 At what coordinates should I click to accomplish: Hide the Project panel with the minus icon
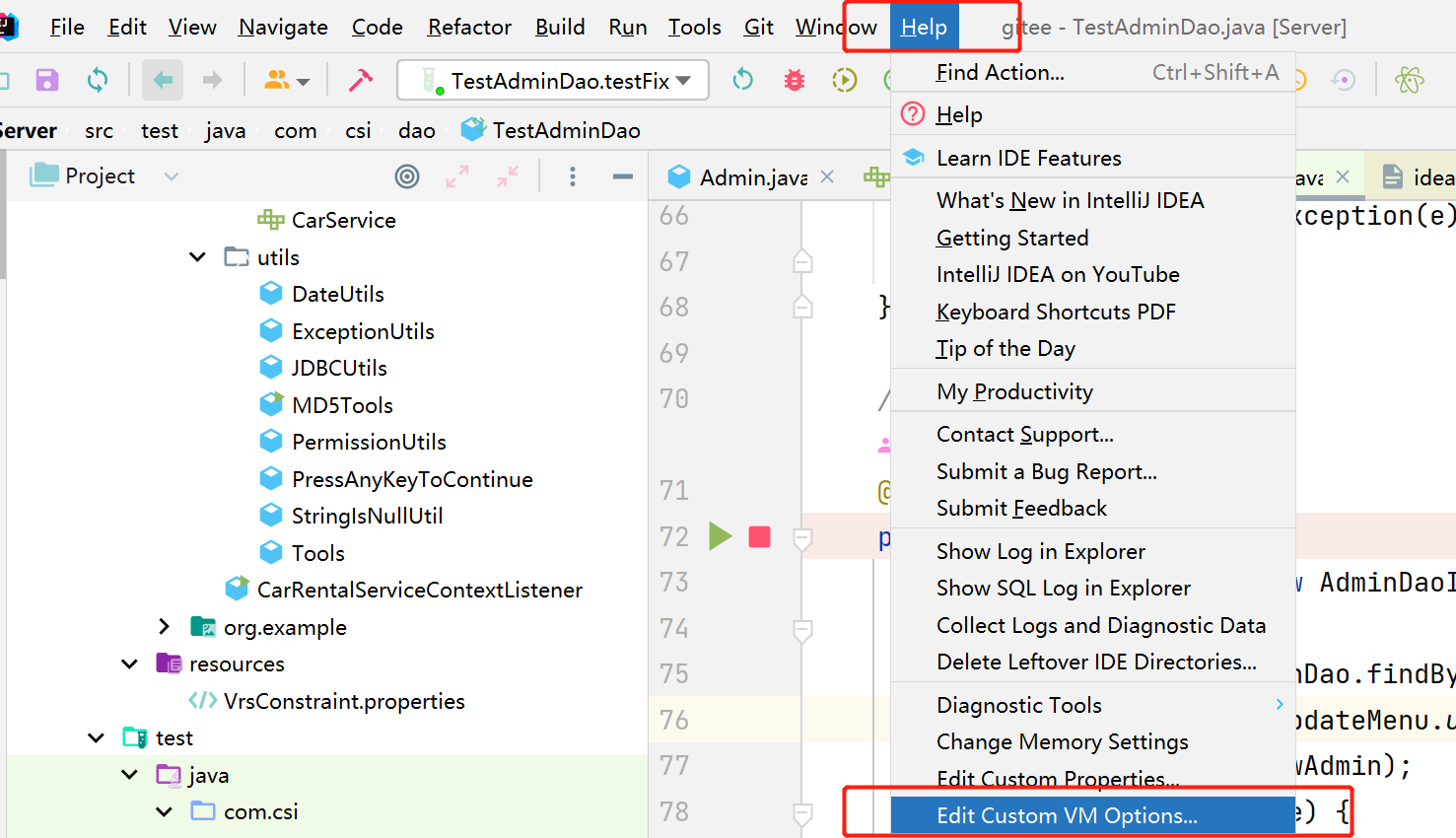623,176
